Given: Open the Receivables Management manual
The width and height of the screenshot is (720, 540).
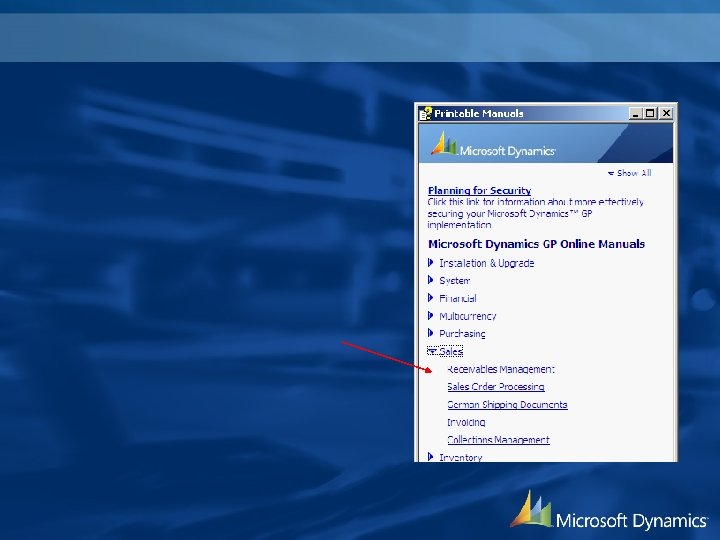Looking at the screenshot, I should pyautogui.click(x=501, y=369).
